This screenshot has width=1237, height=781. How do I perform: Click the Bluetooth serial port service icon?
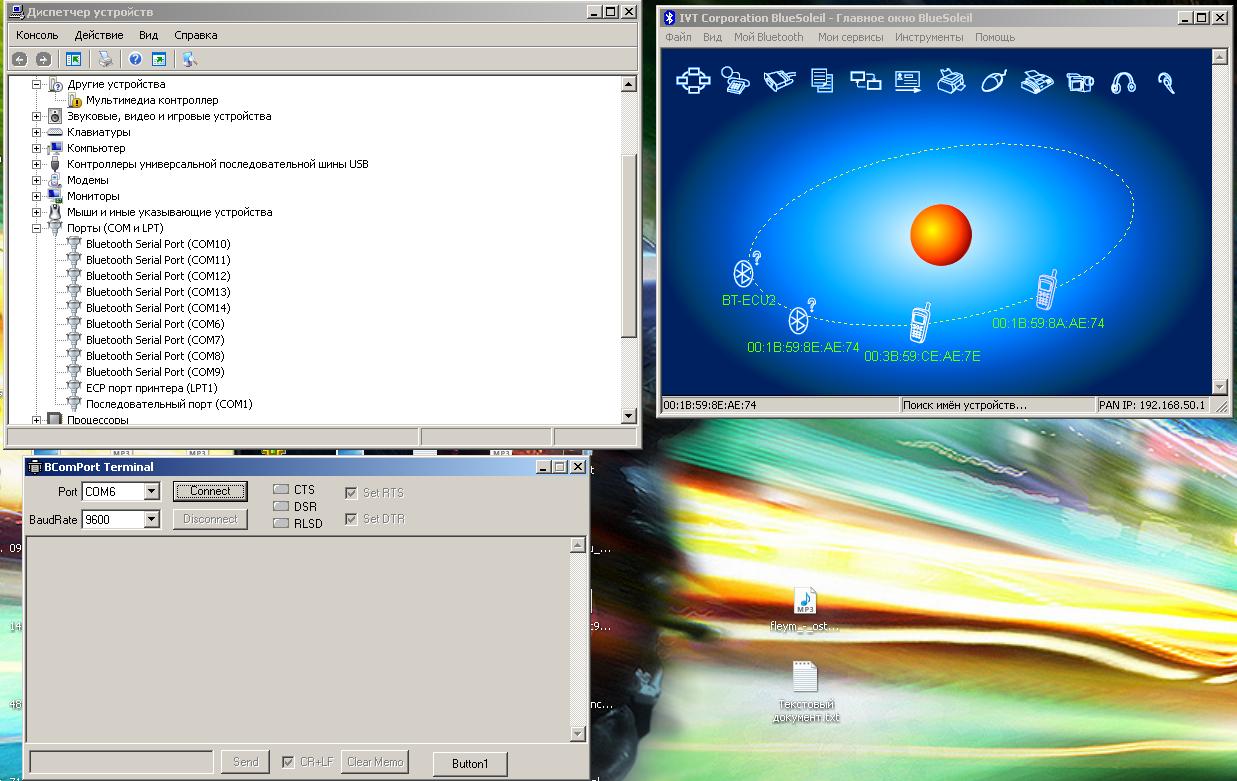(778, 81)
